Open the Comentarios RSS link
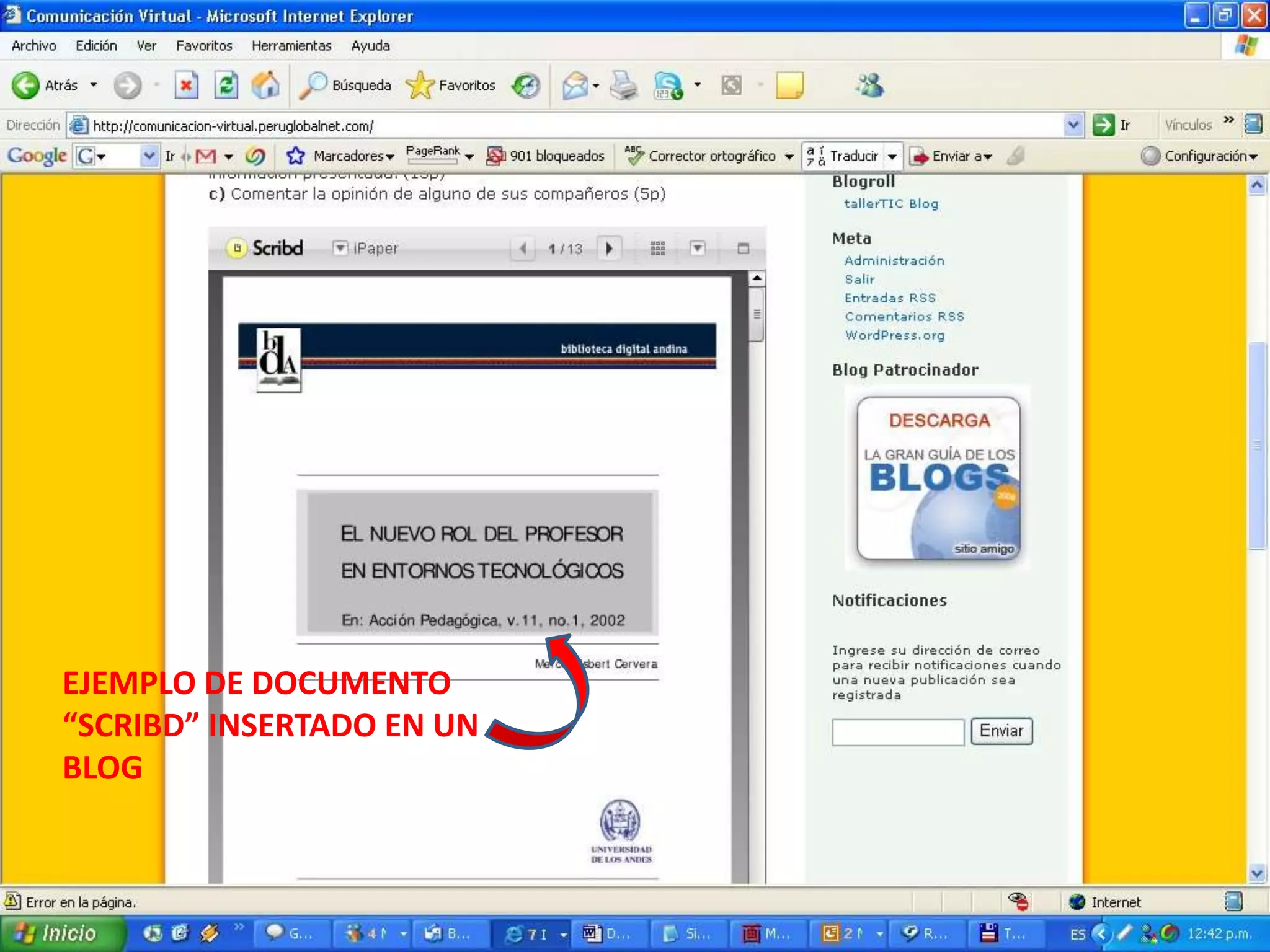The image size is (1270, 952). pos(904,316)
